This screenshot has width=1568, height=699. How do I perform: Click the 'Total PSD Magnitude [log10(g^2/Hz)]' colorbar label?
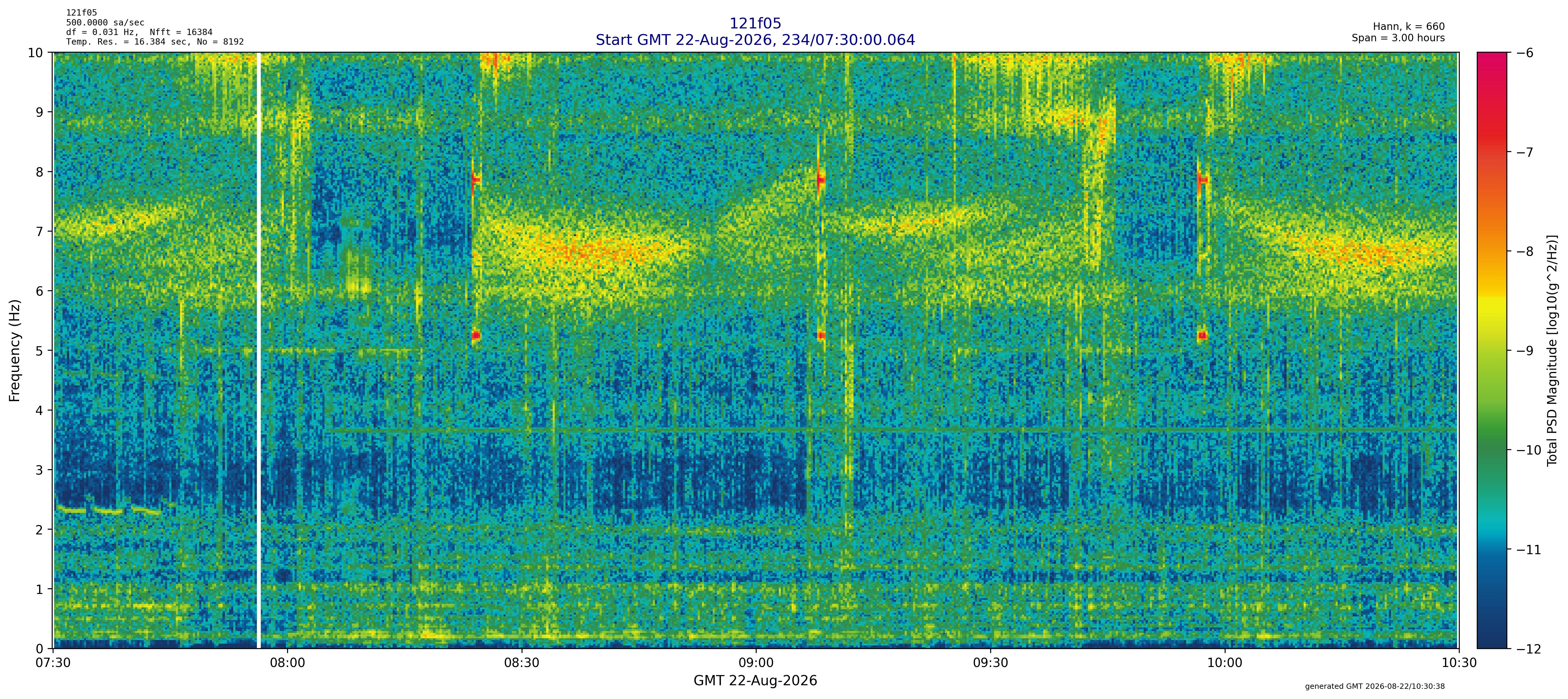1552,351
